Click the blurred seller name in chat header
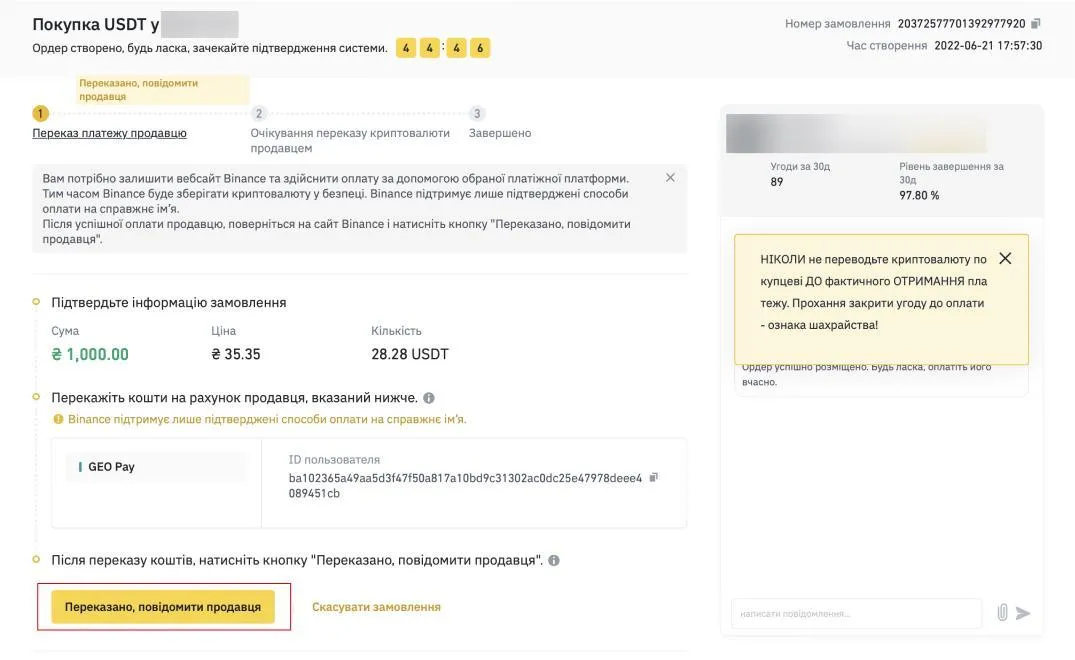 point(855,134)
